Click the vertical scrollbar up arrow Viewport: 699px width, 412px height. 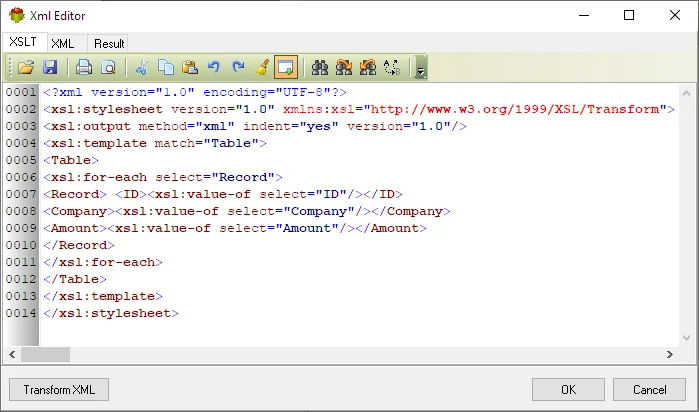[687, 93]
